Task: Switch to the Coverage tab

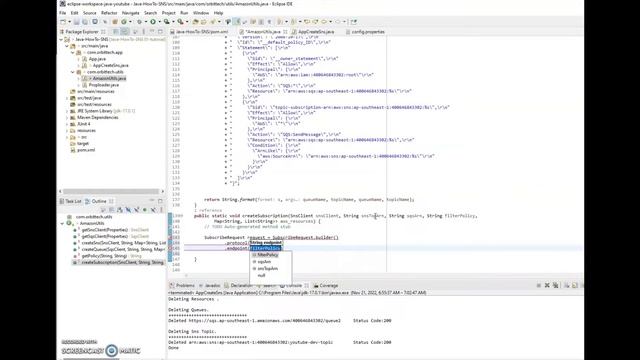Action: click(x=326, y=286)
